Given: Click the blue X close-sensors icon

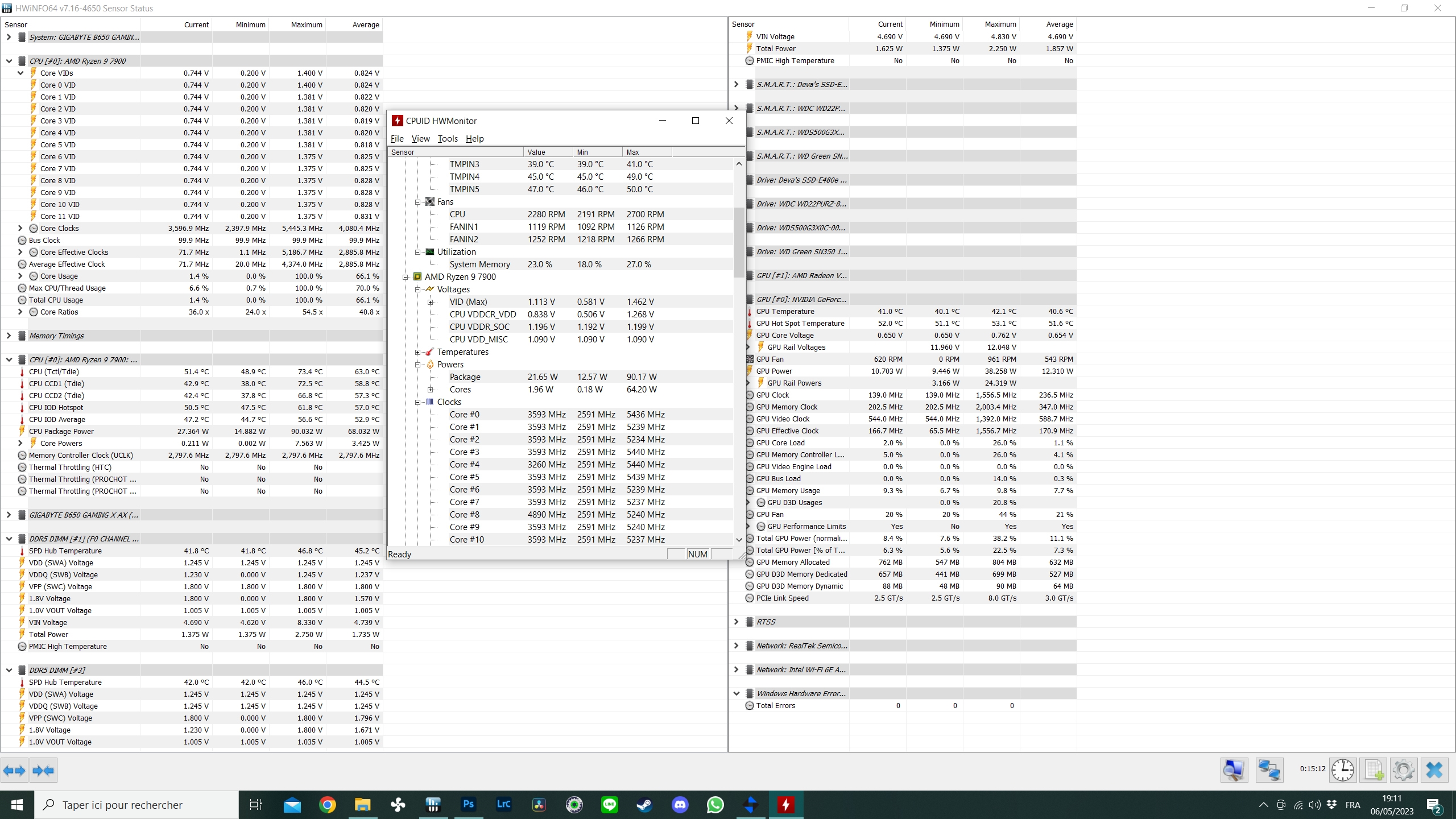Looking at the screenshot, I should point(1434,770).
